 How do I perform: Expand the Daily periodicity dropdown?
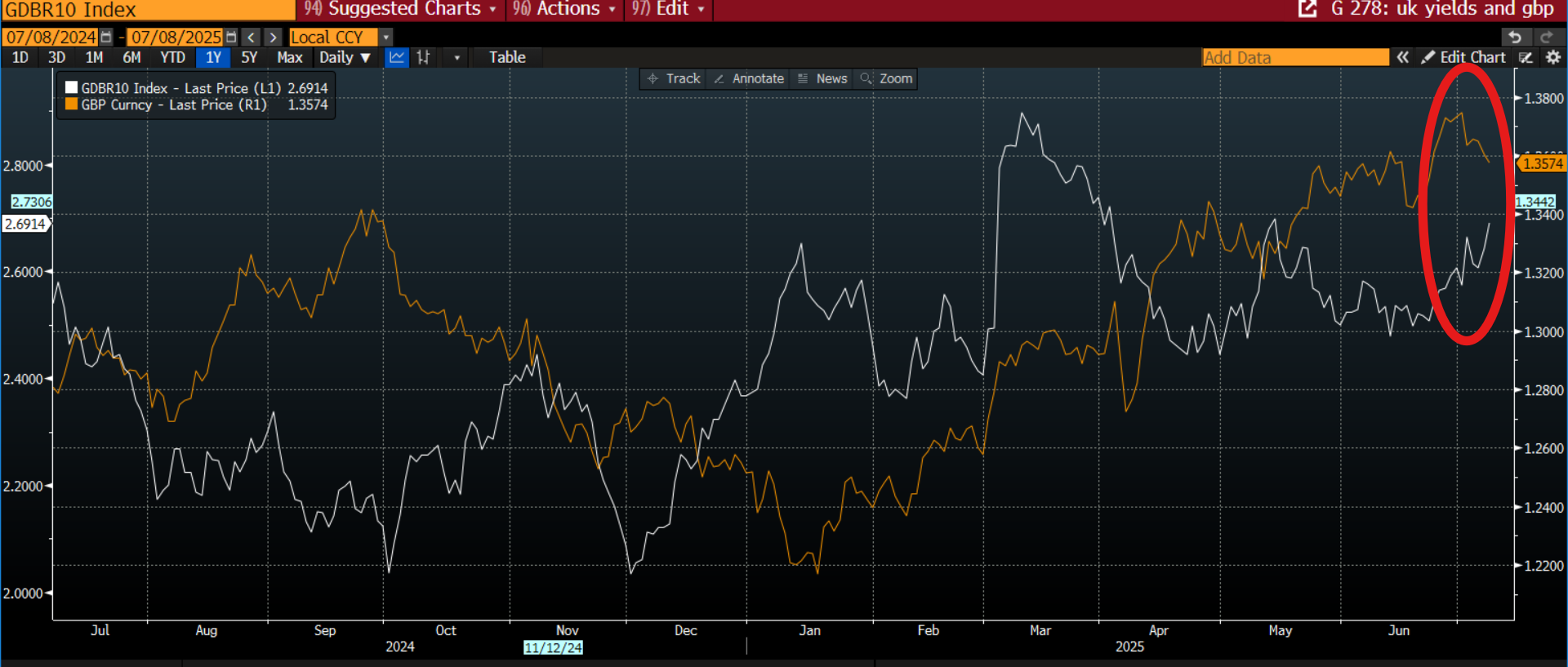pos(345,57)
